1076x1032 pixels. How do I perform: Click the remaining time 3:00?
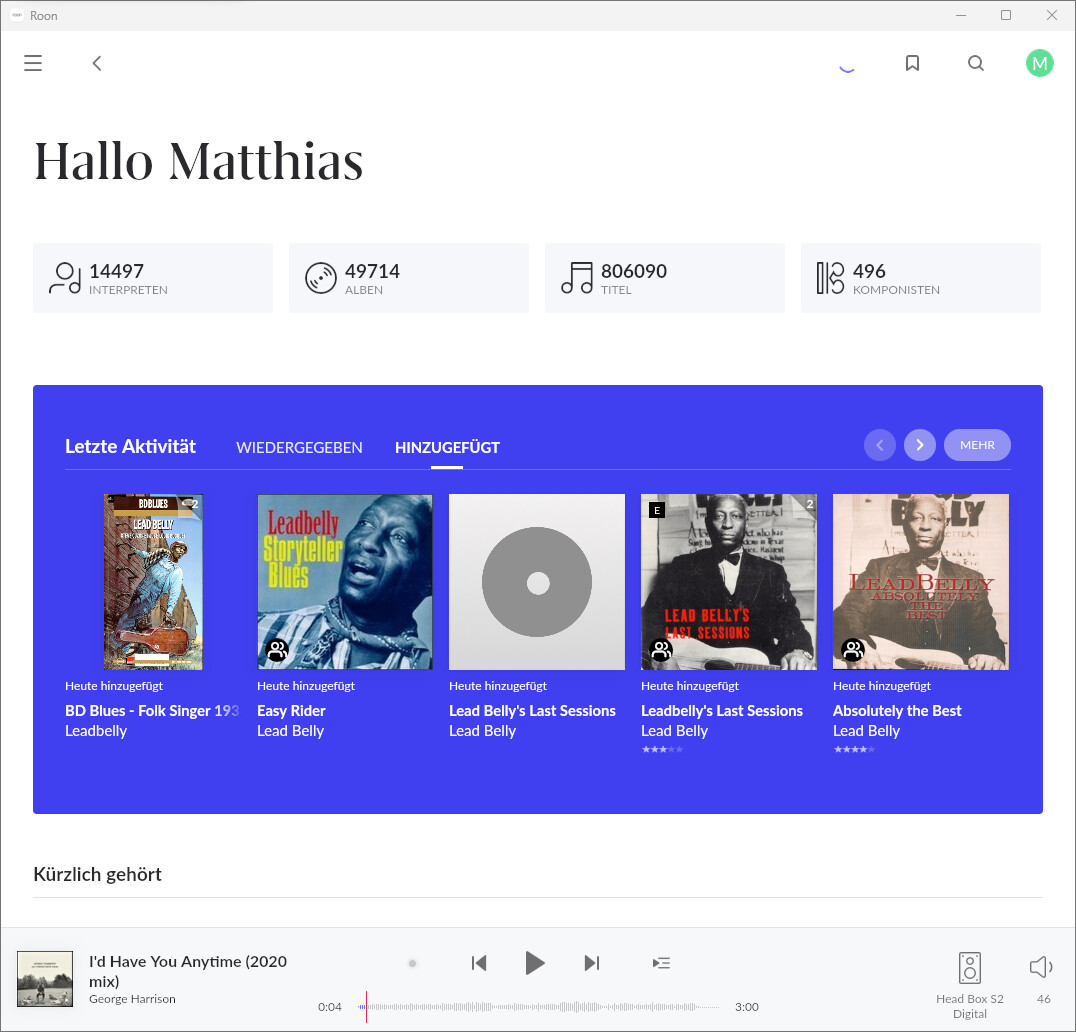747,1007
